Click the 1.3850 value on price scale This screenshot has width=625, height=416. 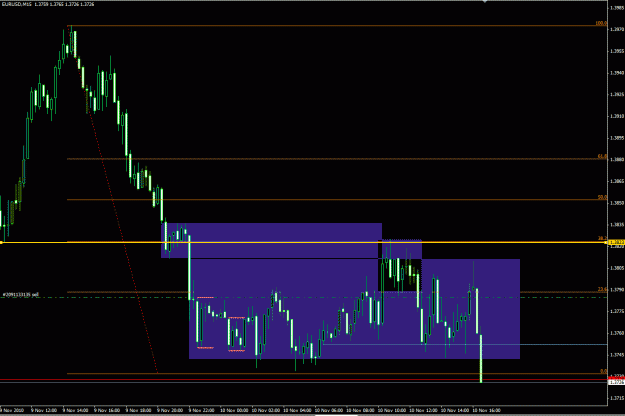coord(617,203)
